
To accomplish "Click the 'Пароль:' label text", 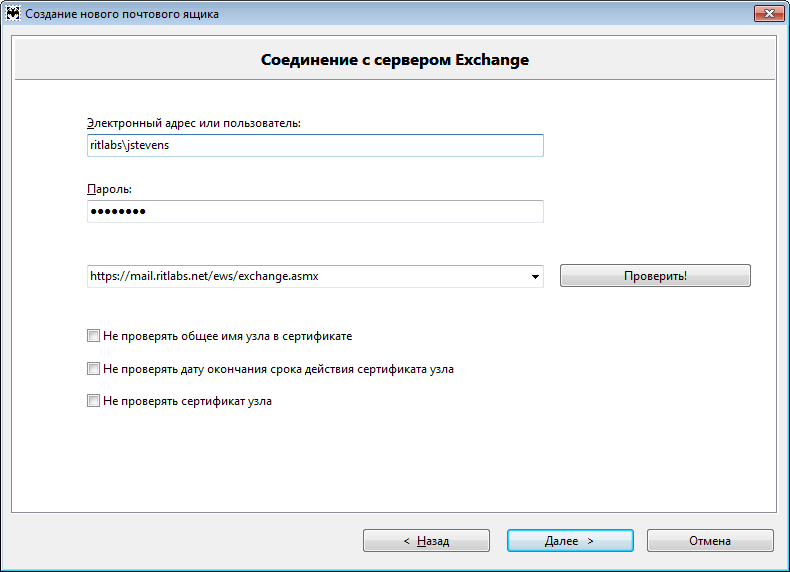I will click(x=109, y=189).
